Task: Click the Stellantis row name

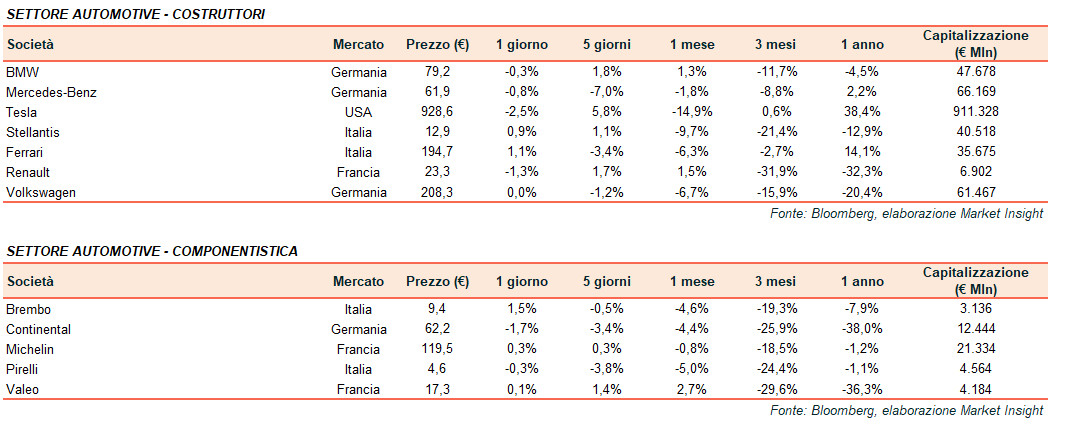Action: [33, 132]
